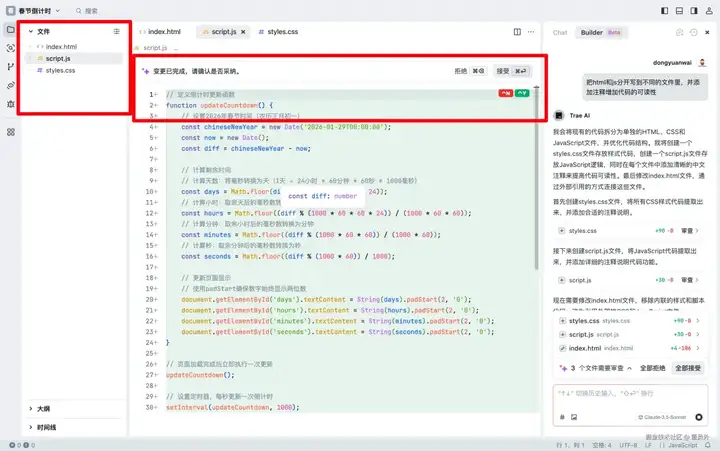This screenshot has width=720, height=451.
Task: Open the run and debug bug icon
Action: click(x=11, y=104)
